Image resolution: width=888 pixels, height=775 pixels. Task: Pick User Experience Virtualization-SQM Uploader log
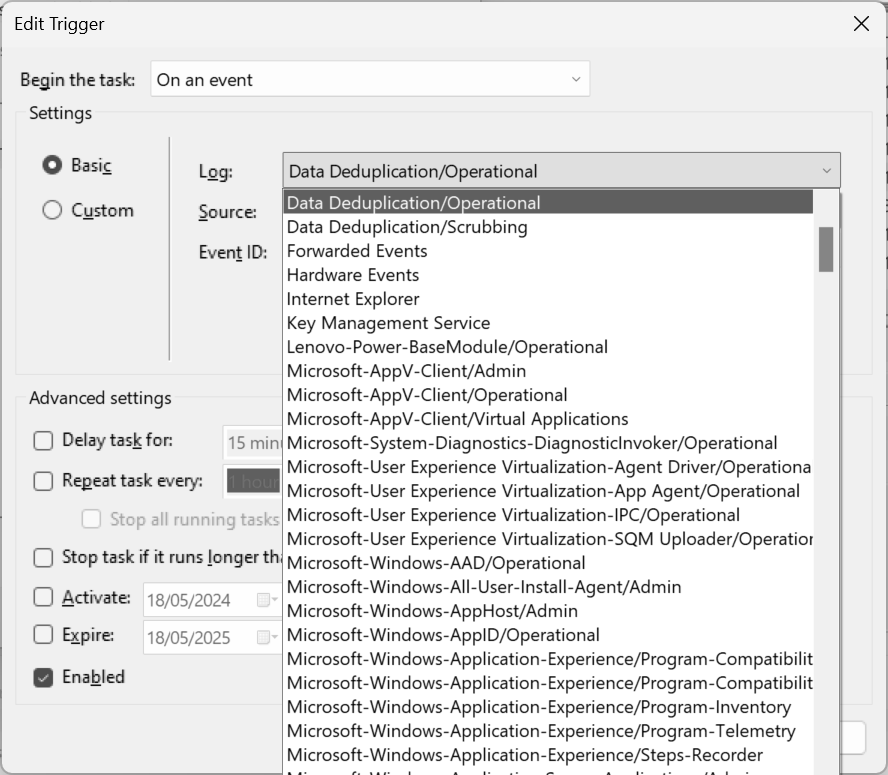tap(548, 539)
